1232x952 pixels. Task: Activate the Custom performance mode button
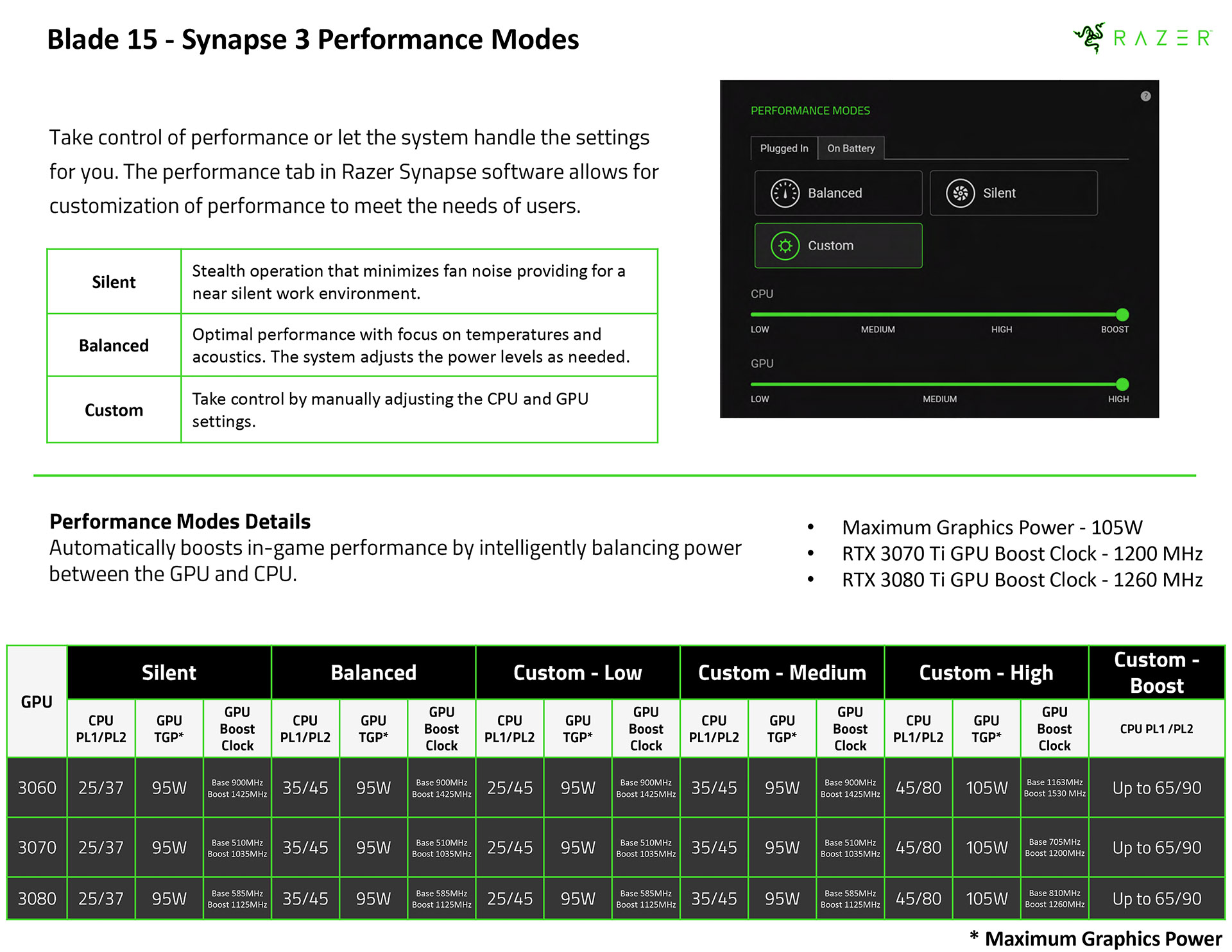[x=838, y=246]
